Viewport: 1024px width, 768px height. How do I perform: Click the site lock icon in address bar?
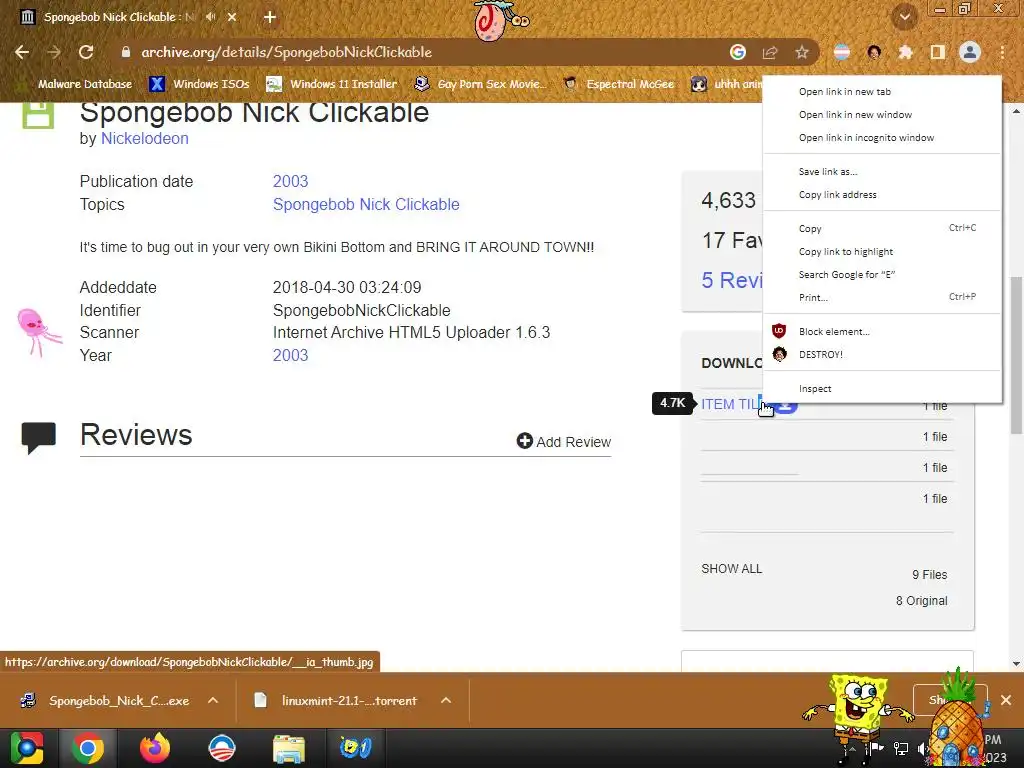tap(126, 52)
